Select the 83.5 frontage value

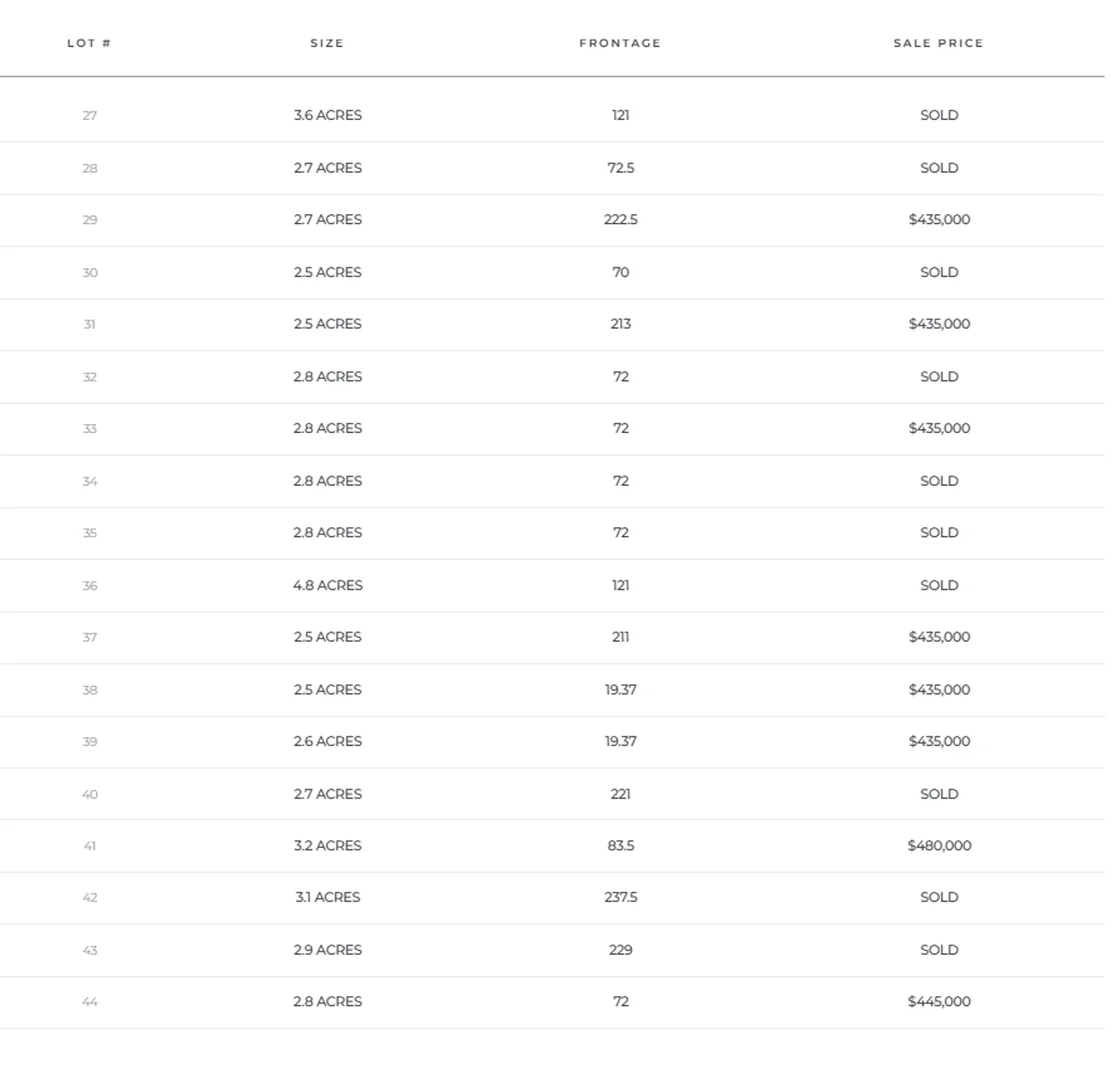620,846
